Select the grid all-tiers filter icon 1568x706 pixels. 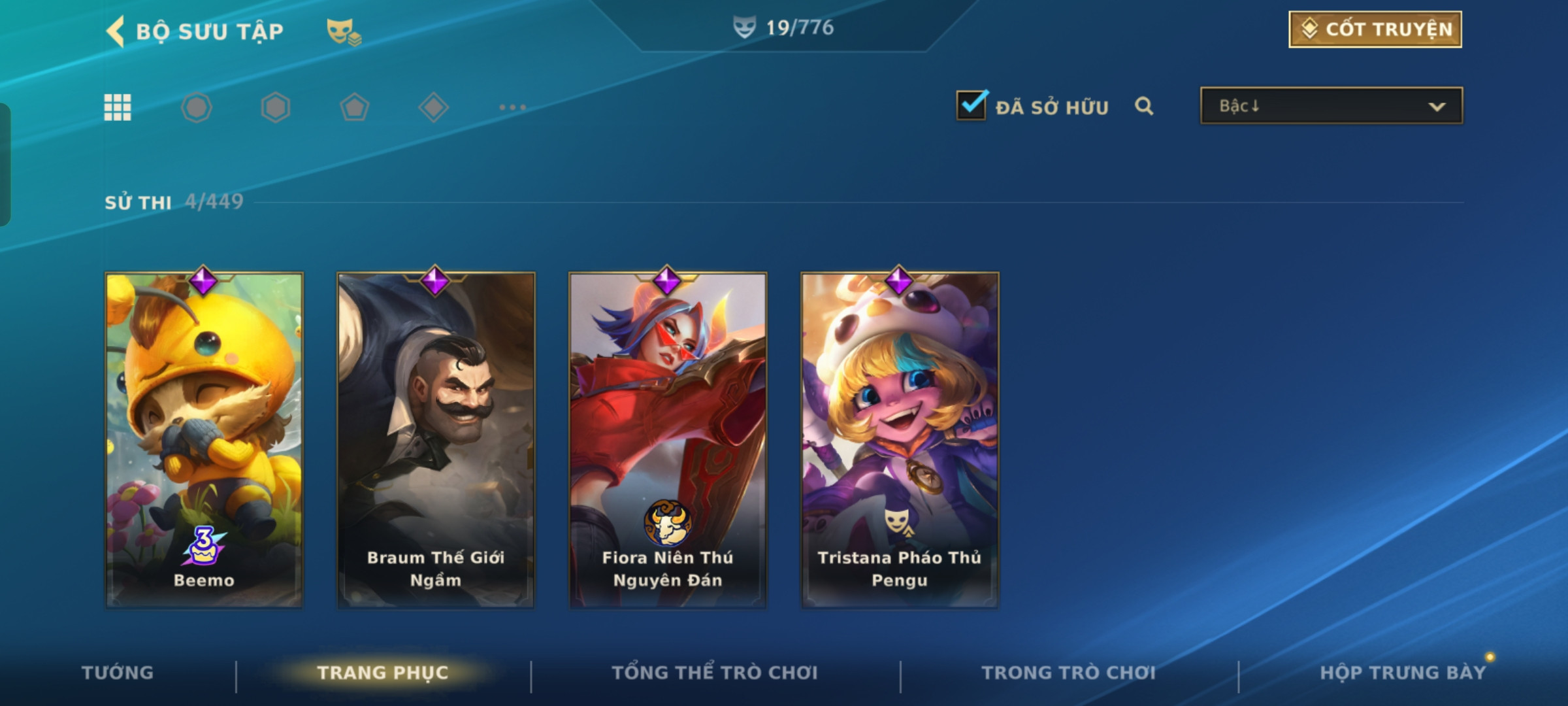coord(118,107)
